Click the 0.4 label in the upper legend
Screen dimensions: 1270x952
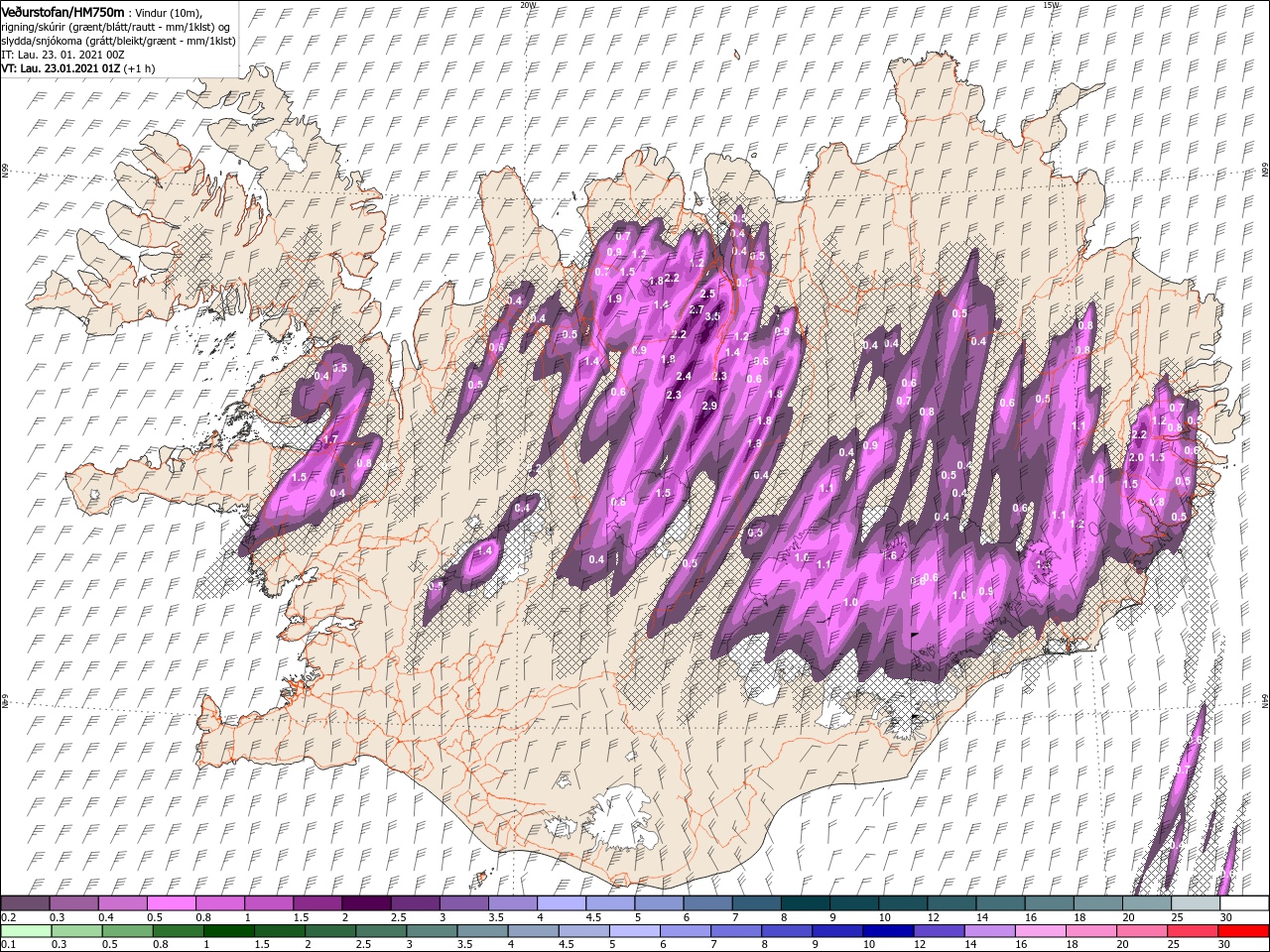click(x=106, y=917)
